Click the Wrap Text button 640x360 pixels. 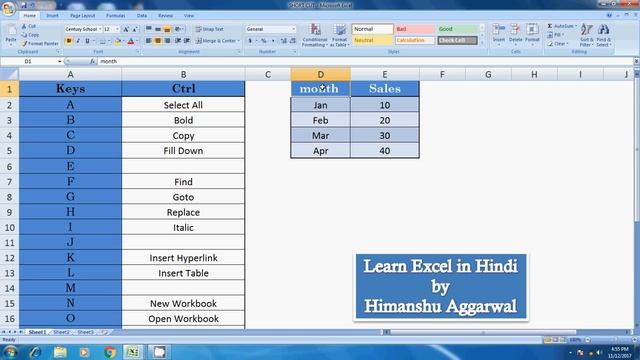click(x=209, y=29)
